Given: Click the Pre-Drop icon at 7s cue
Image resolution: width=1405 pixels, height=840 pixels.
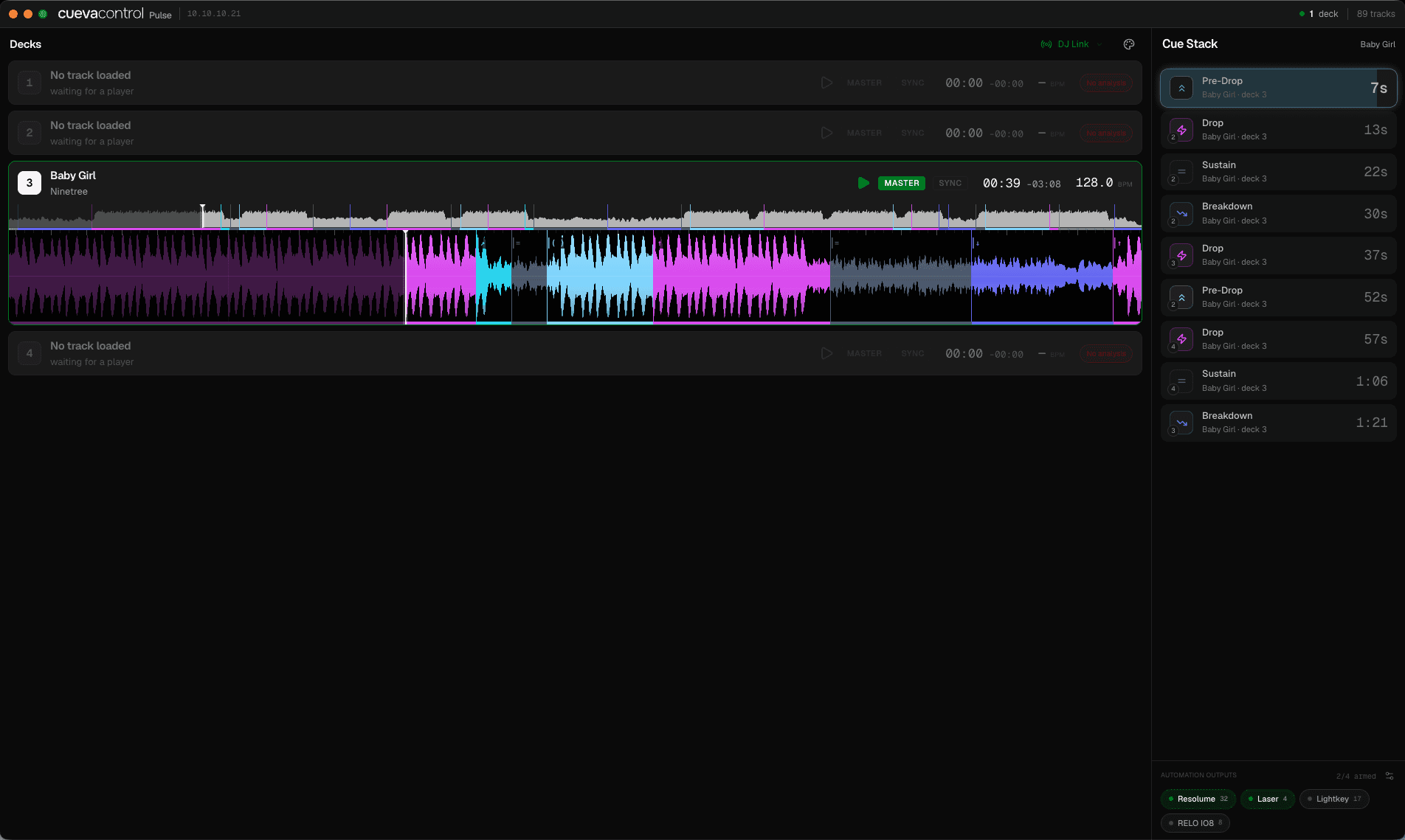Looking at the screenshot, I should pos(1181,88).
